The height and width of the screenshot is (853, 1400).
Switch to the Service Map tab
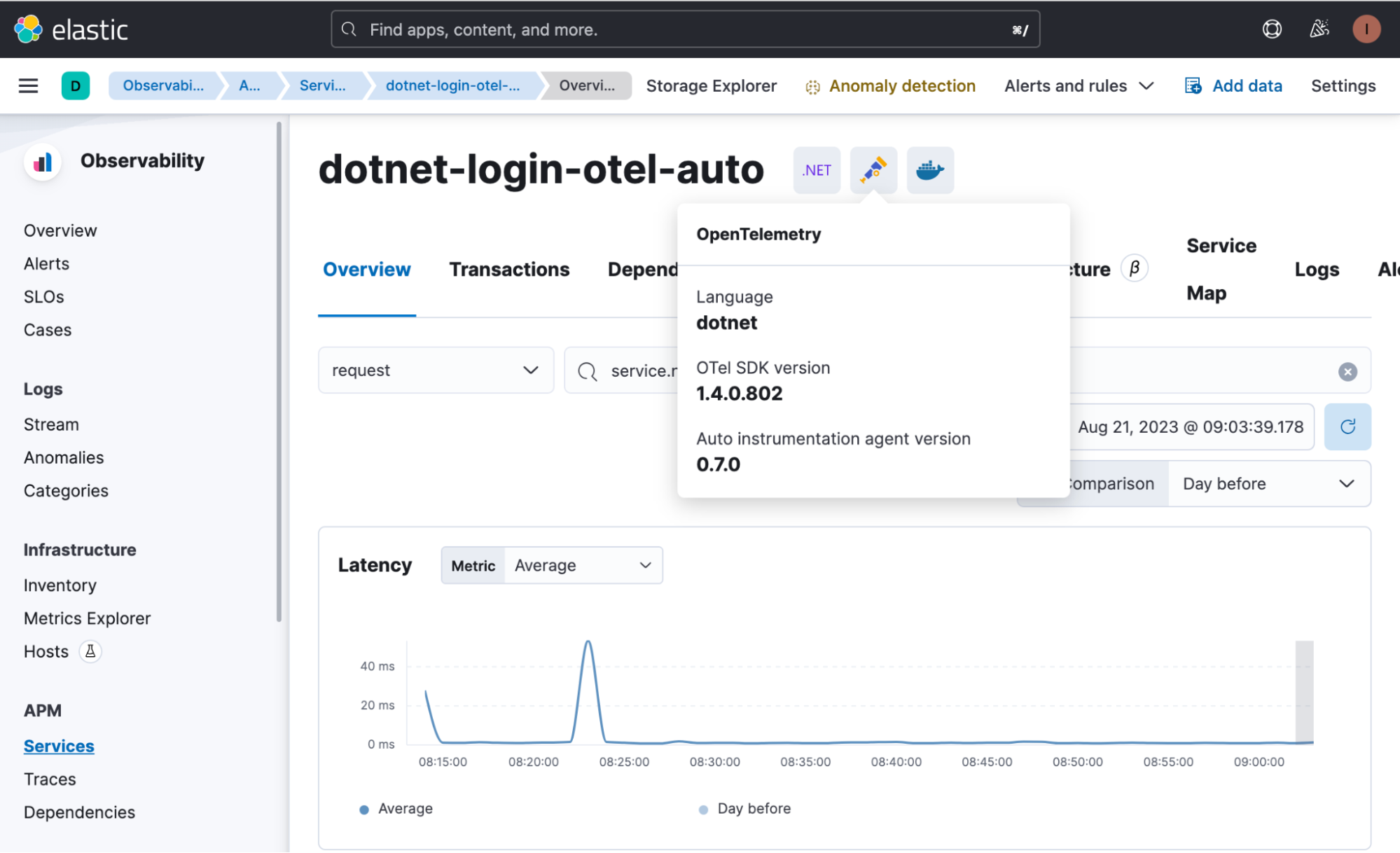coord(1221,268)
